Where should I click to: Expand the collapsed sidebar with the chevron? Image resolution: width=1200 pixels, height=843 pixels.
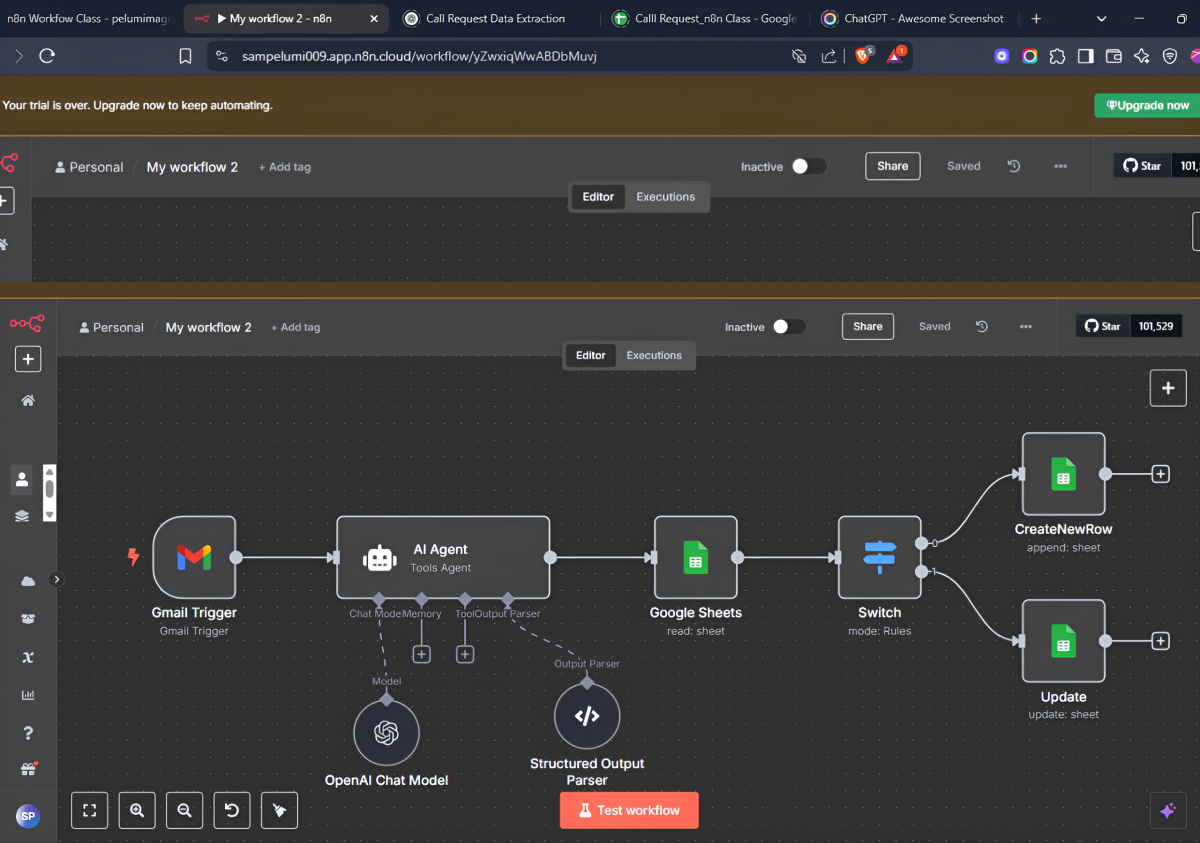(57, 579)
